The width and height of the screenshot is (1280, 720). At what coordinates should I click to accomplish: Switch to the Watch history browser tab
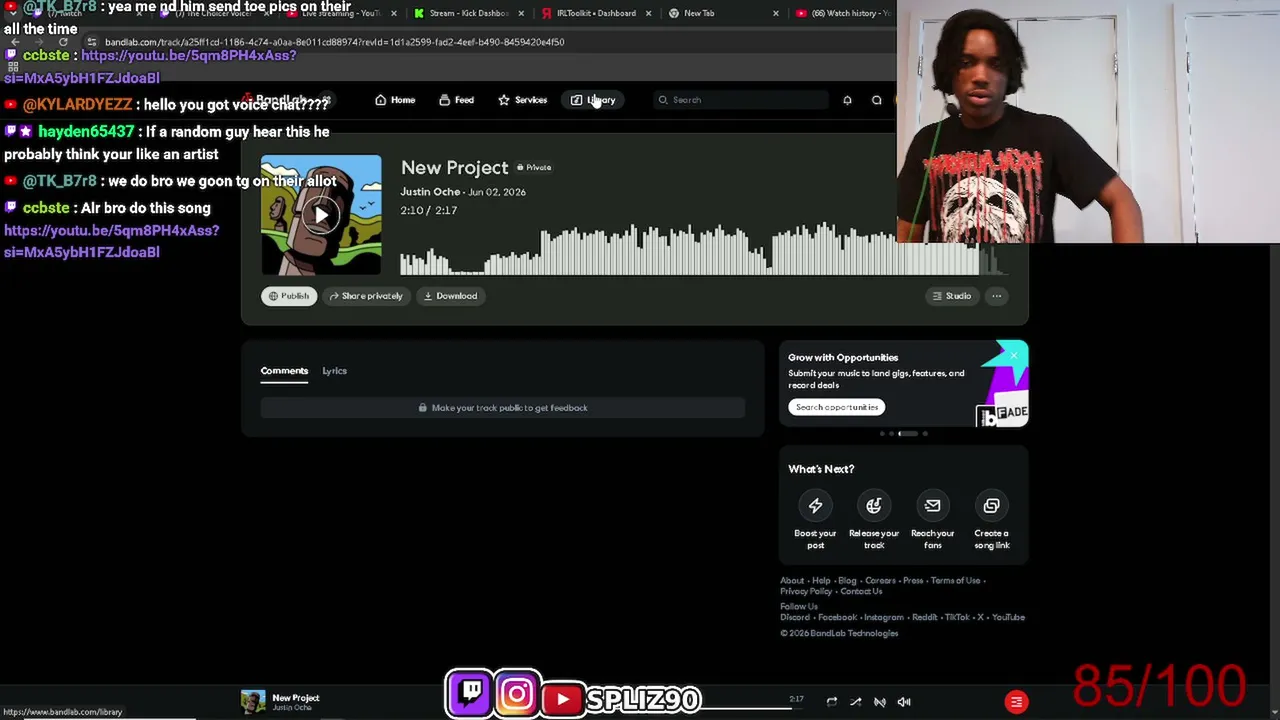pyautogui.click(x=843, y=13)
